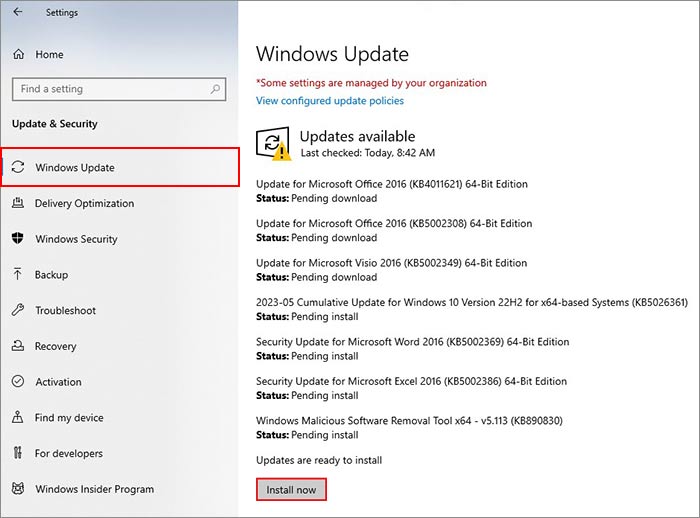Click the Settings window title text
Image resolution: width=700 pixels, height=518 pixels.
pyautogui.click(x=62, y=13)
